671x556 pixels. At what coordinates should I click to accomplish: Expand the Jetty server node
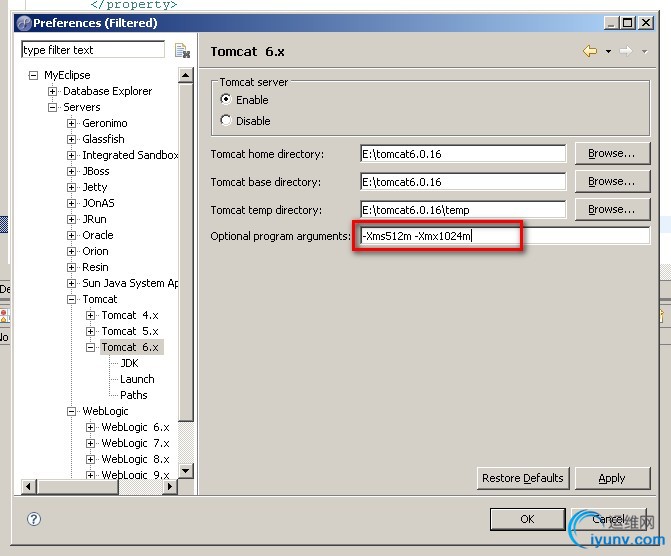[71, 187]
